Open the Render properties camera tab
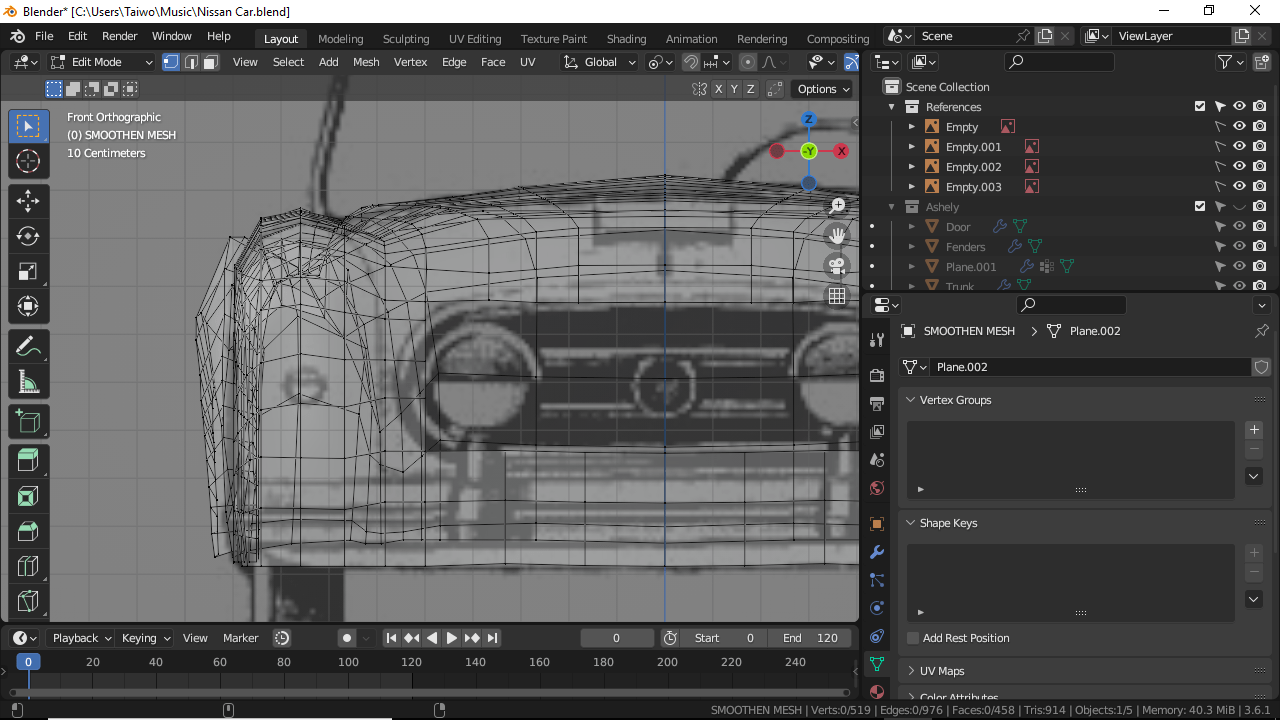This screenshot has height=720, width=1280. pos(876,374)
